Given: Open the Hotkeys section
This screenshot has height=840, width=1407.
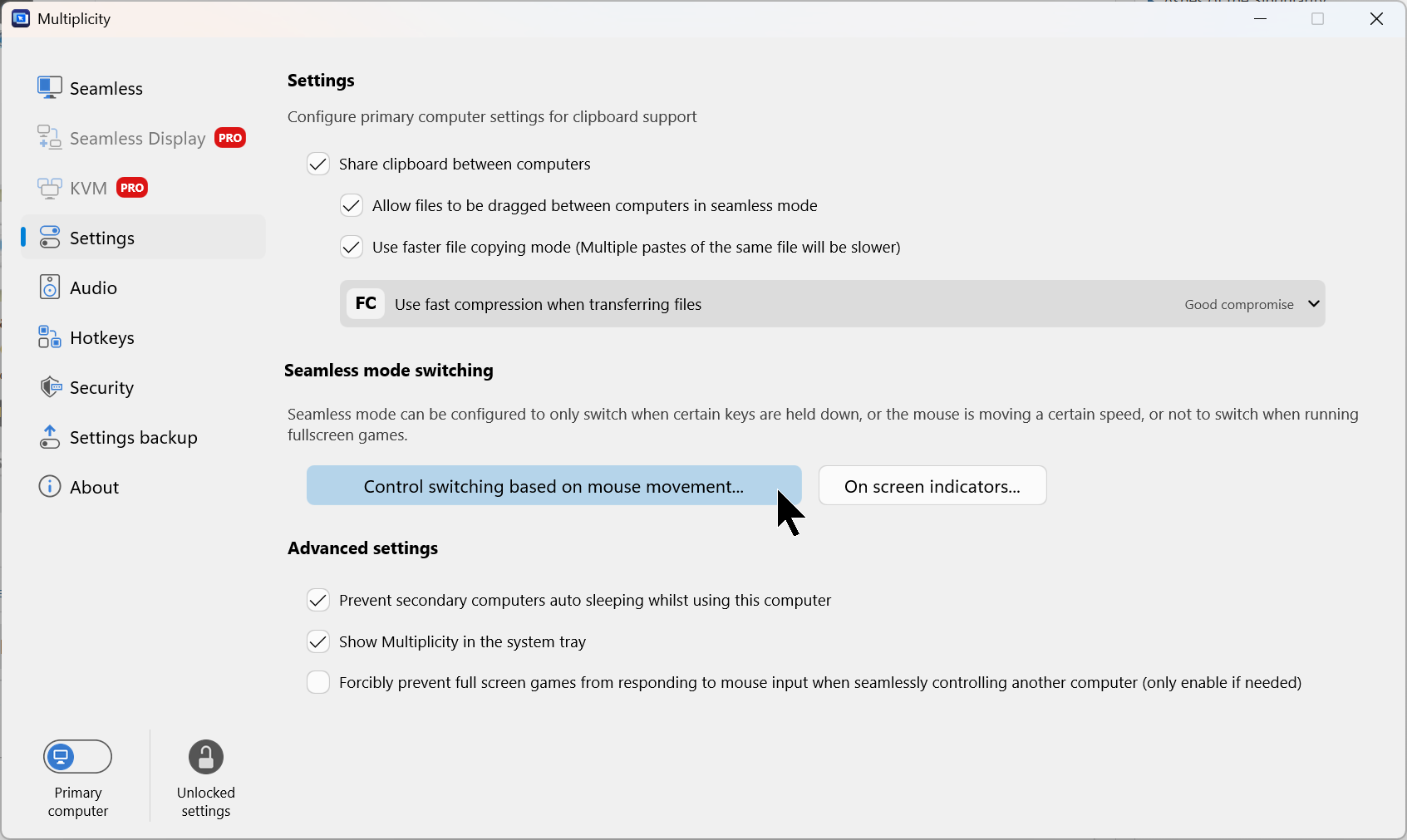Looking at the screenshot, I should [102, 338].
